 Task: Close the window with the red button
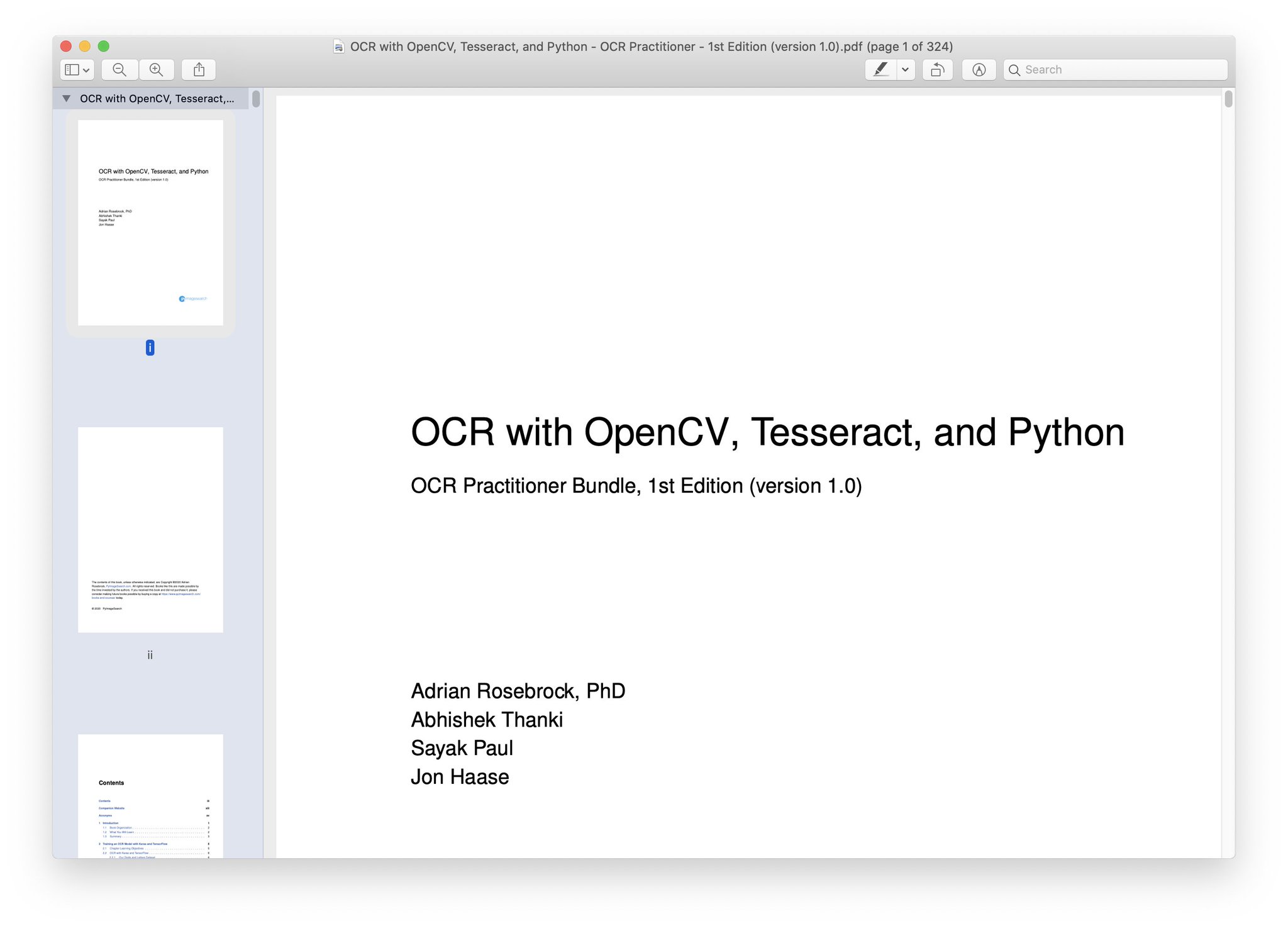click(66, 46)
